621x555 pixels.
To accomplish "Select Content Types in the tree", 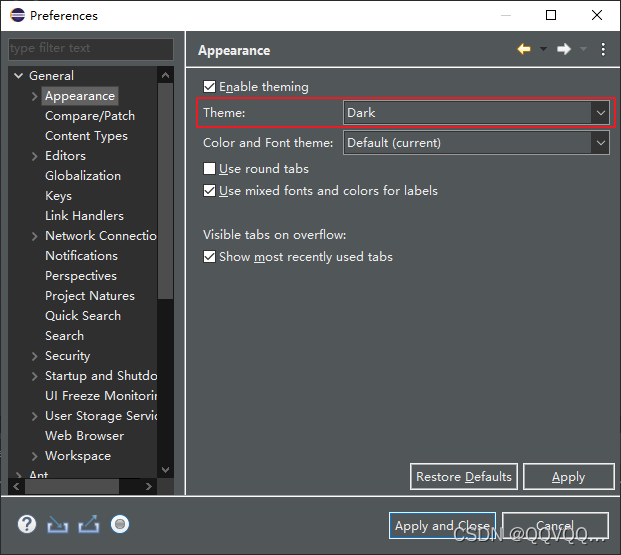I will tap(86, 136).
